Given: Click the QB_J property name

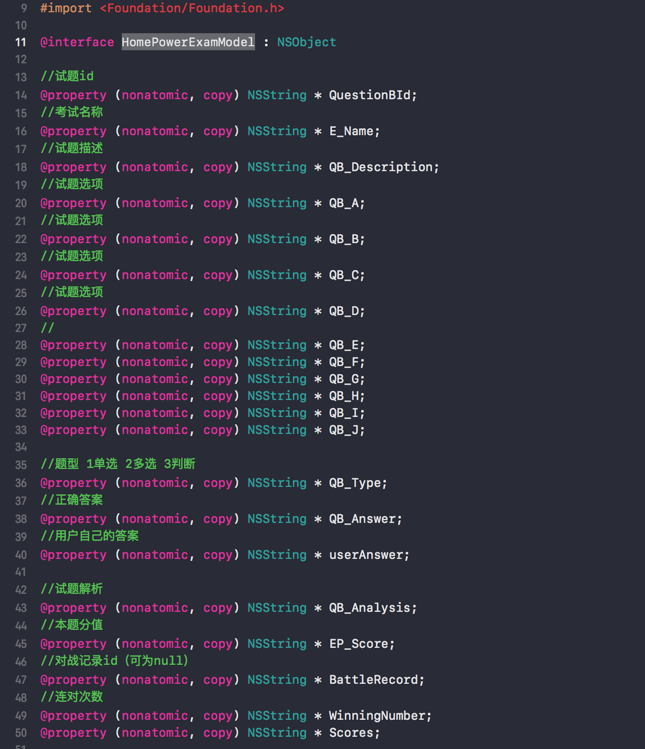Looking at the screenshot, I should coord(344,430).
